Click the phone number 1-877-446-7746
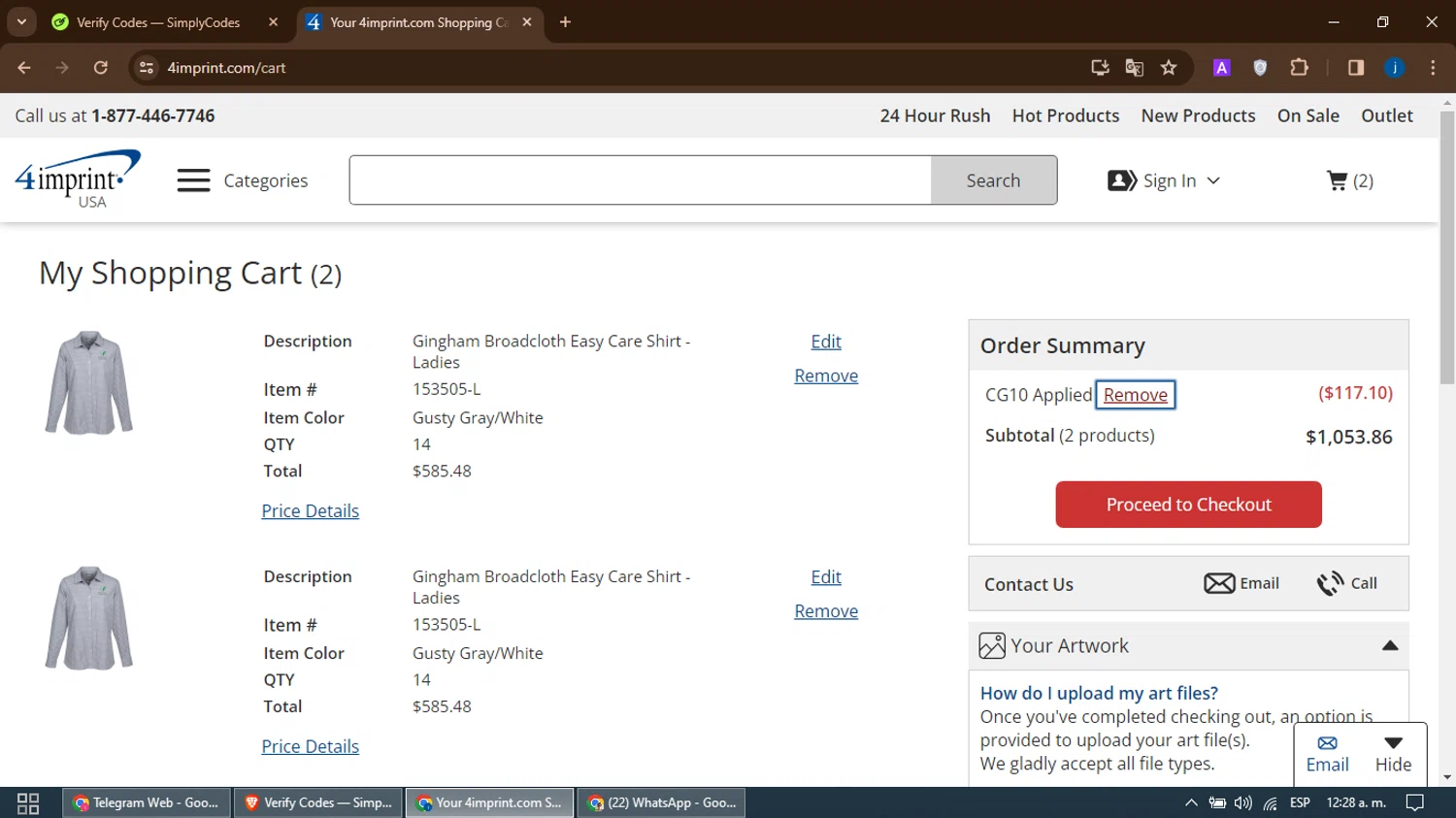1456x818 pixels. tap(153, 115)
